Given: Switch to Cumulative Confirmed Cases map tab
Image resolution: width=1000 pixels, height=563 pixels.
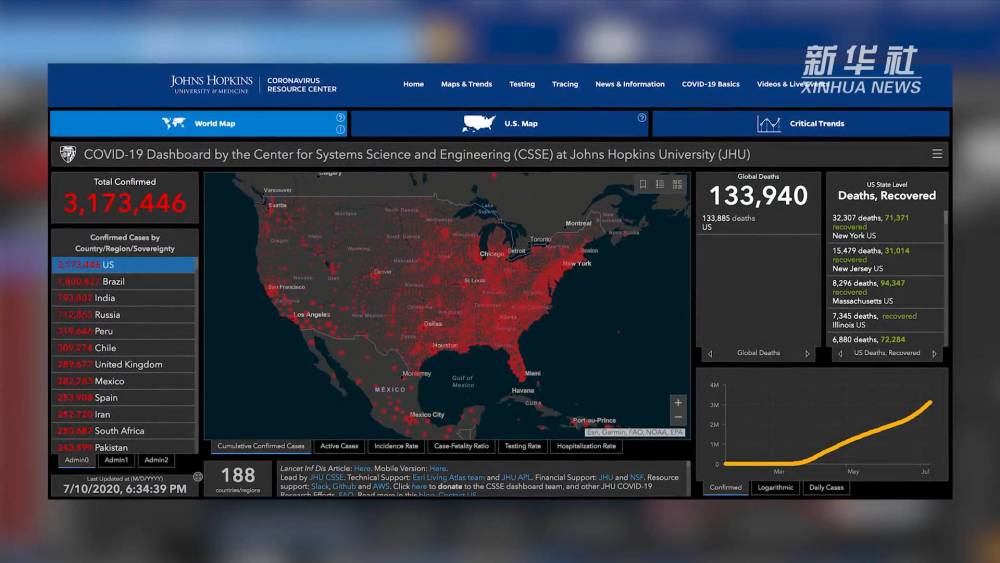Looking at the screenshot, I should pyautogui.click(x=261, y=446).
